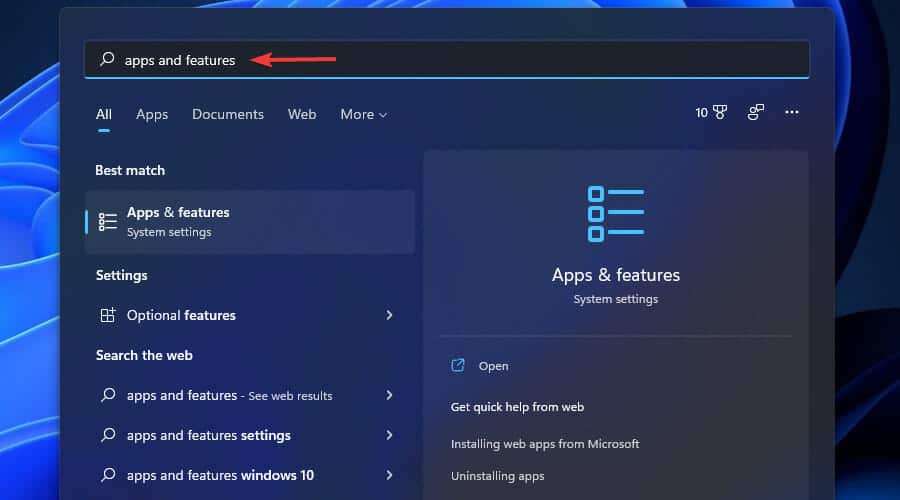The height and width of the screenshot is (500, 900).
Task: Click the Open launch icon
Action: (457, 366)
